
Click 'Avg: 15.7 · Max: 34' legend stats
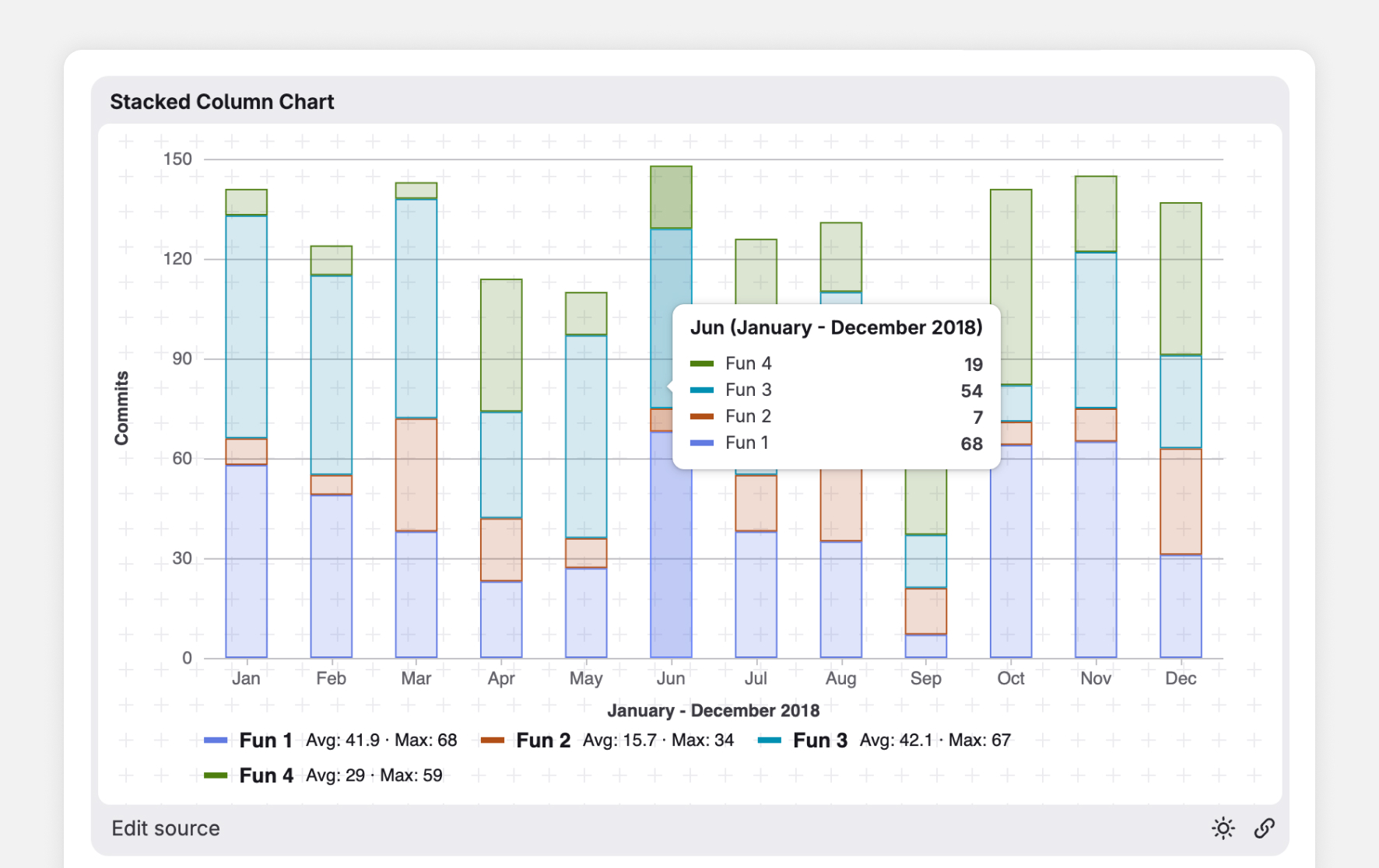pyautogui.click(x=658, y=740)
